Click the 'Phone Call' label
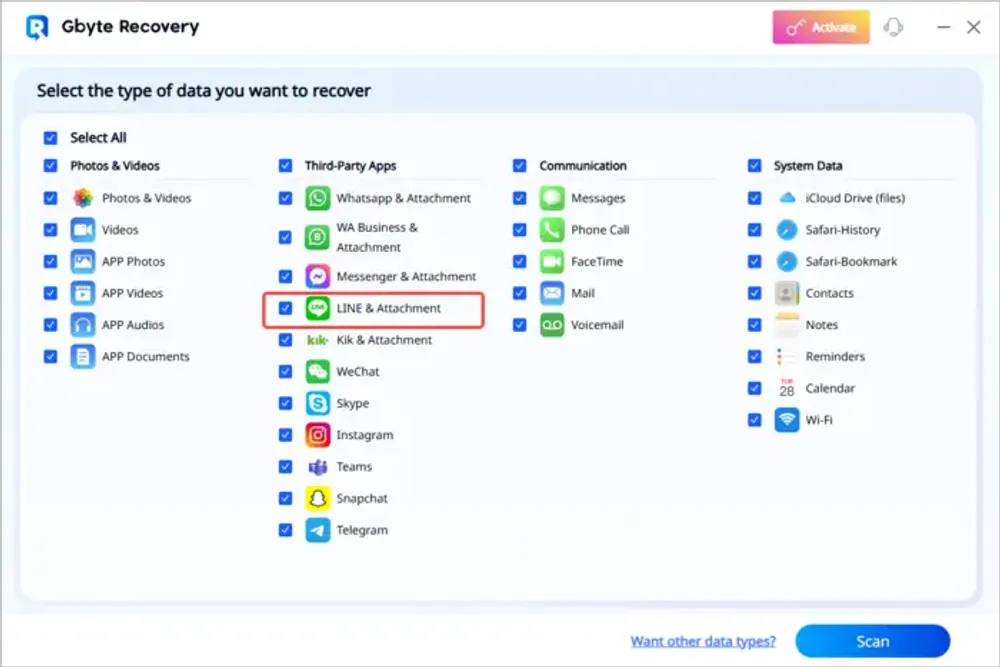Screen dimensions: 1000x667 600,230
